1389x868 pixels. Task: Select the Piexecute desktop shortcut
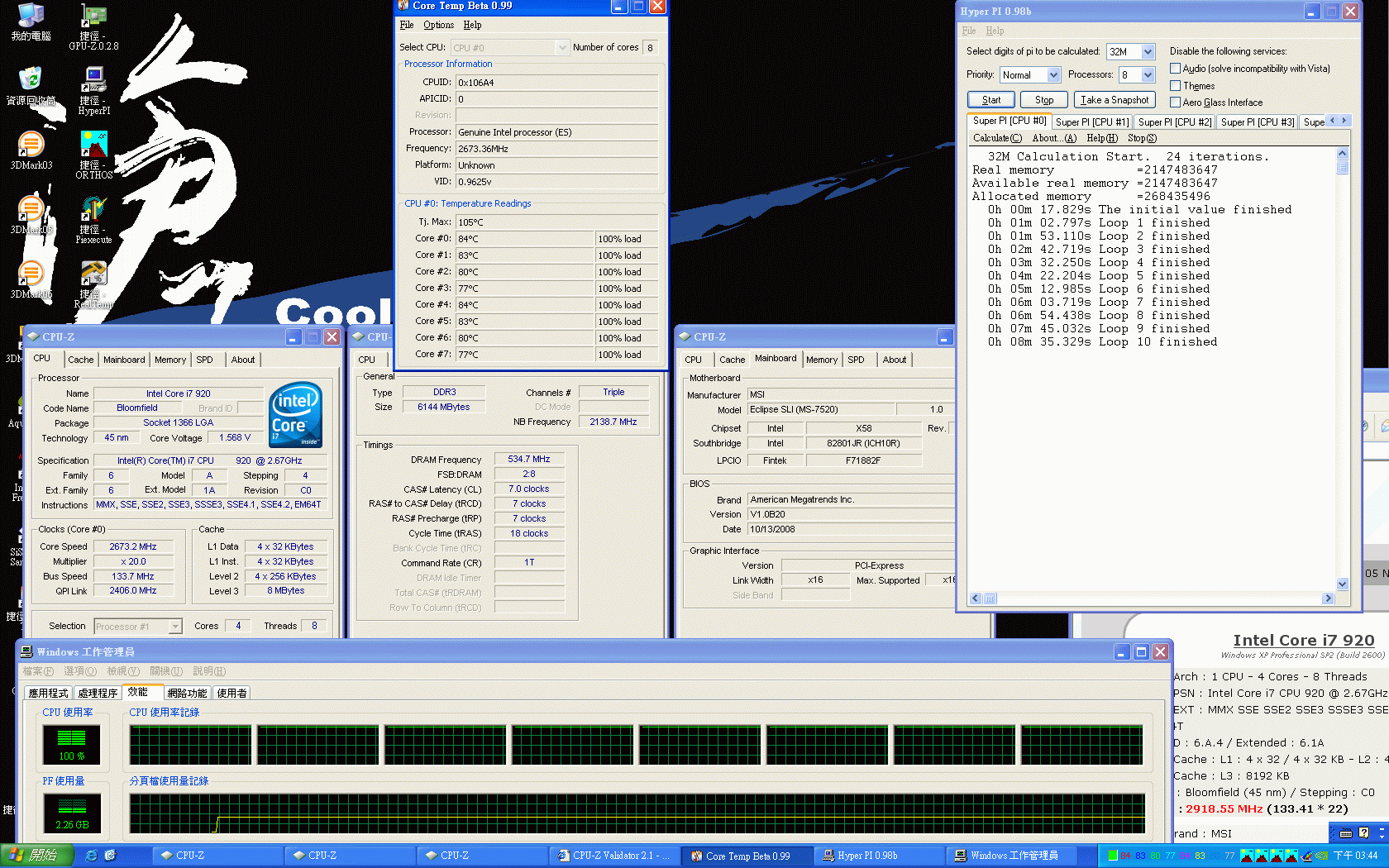tap(93, 220)
